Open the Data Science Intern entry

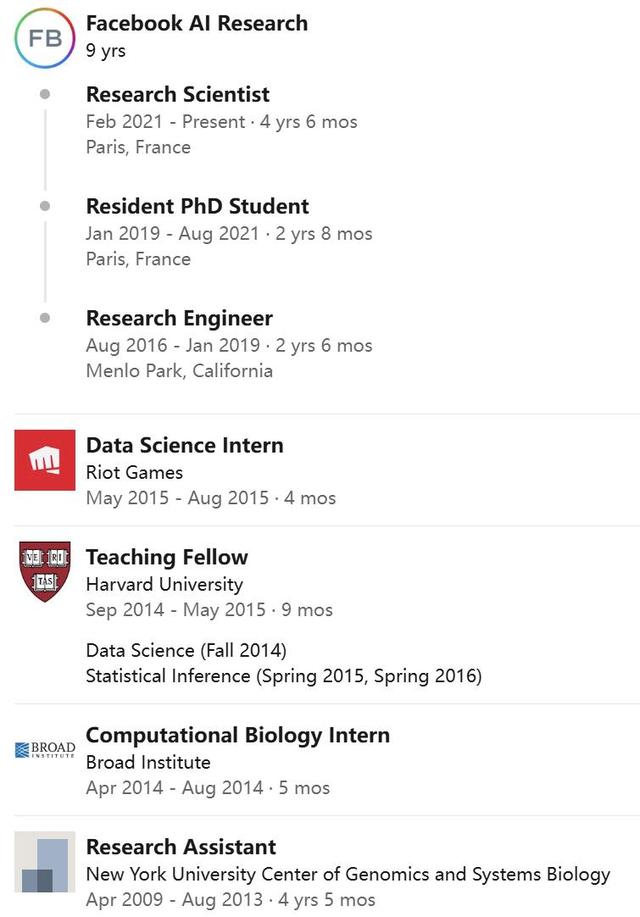(185, 446)
